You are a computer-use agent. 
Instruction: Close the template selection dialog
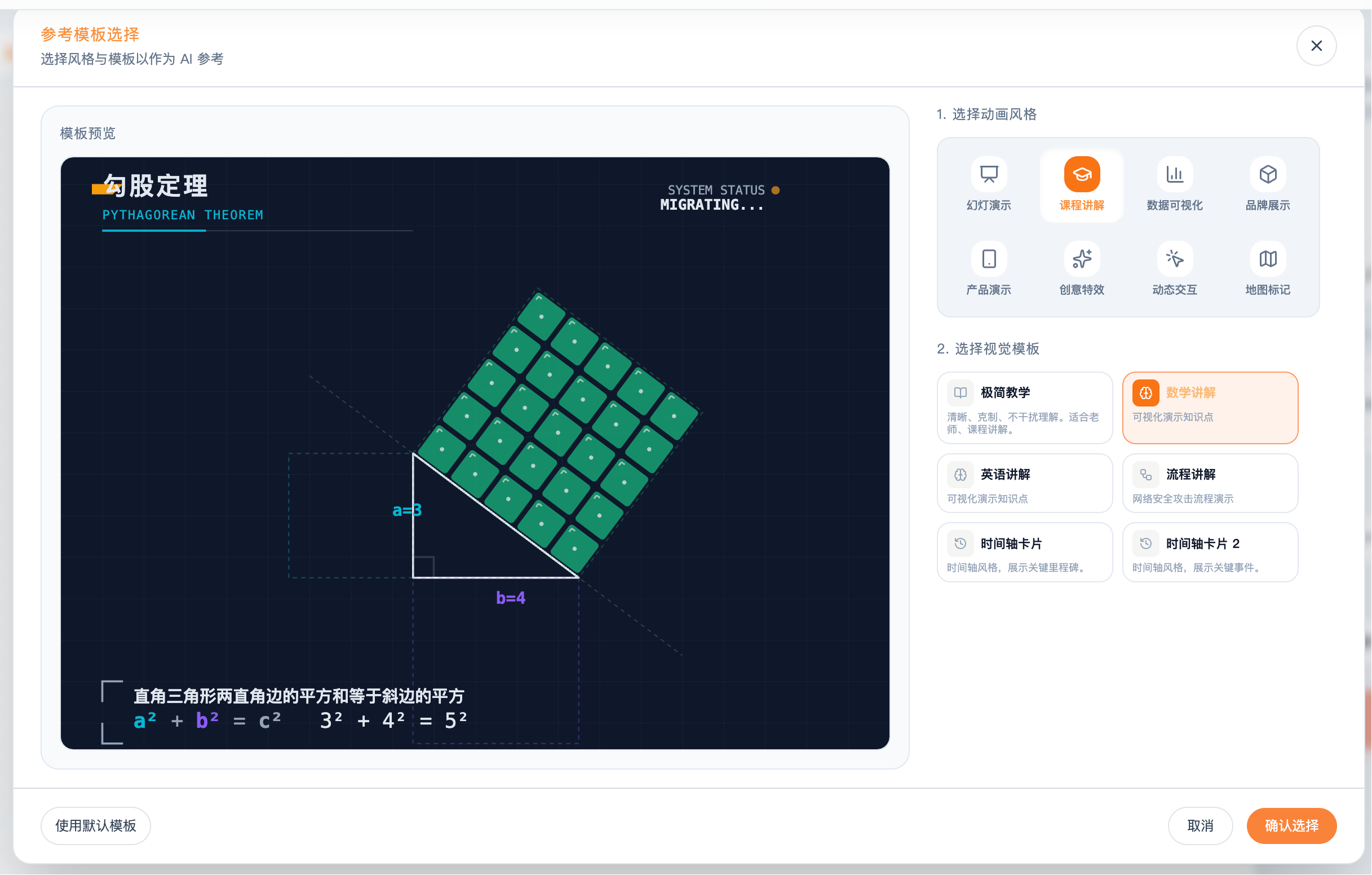tap(1316, 46)
